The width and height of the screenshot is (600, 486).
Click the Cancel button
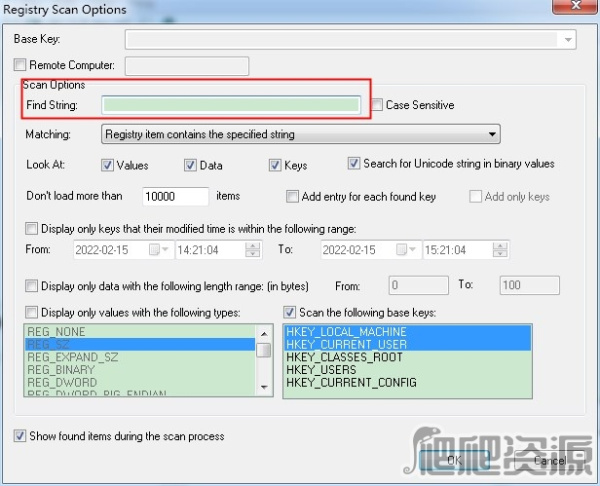pos(550,460)
